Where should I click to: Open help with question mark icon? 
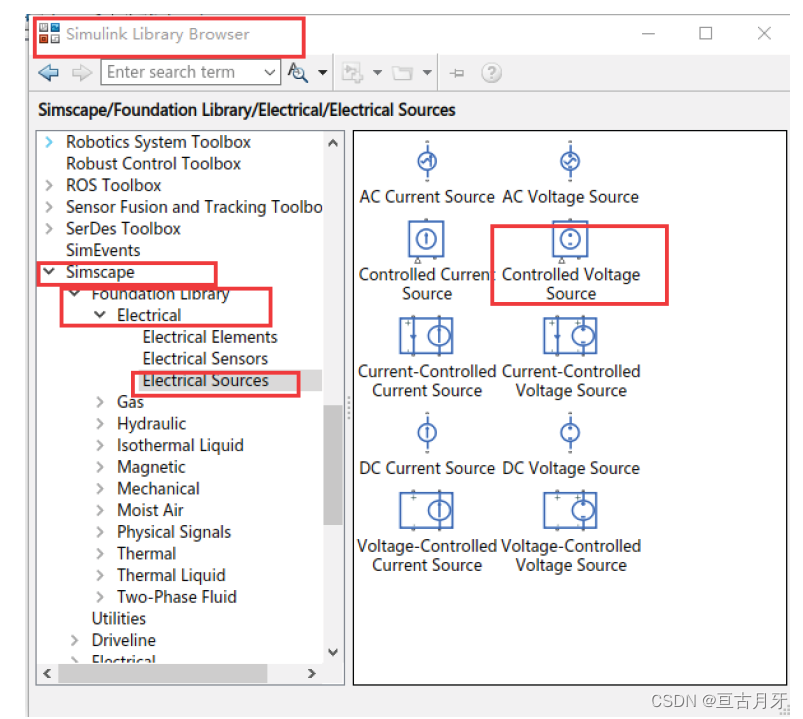[x=491, y=73]
